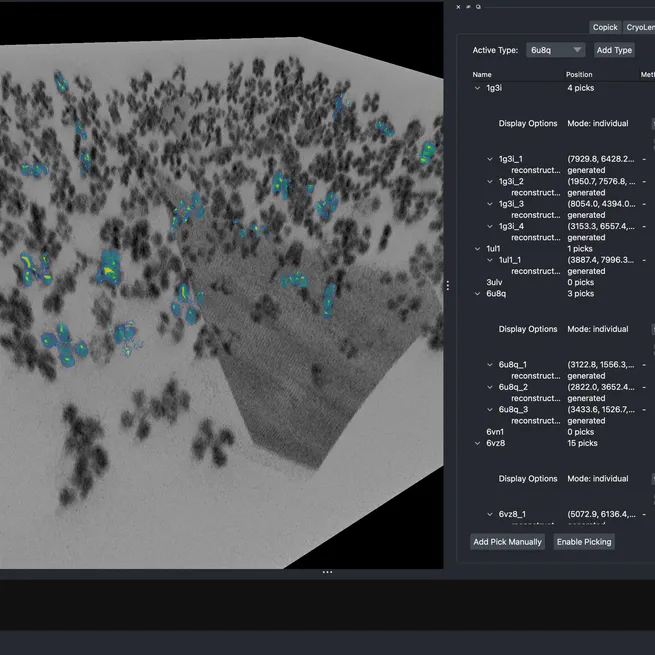Switch to the Copick tab
Image resolution: width=655 pixels, height=655 pixels.
tap(605, 27)
